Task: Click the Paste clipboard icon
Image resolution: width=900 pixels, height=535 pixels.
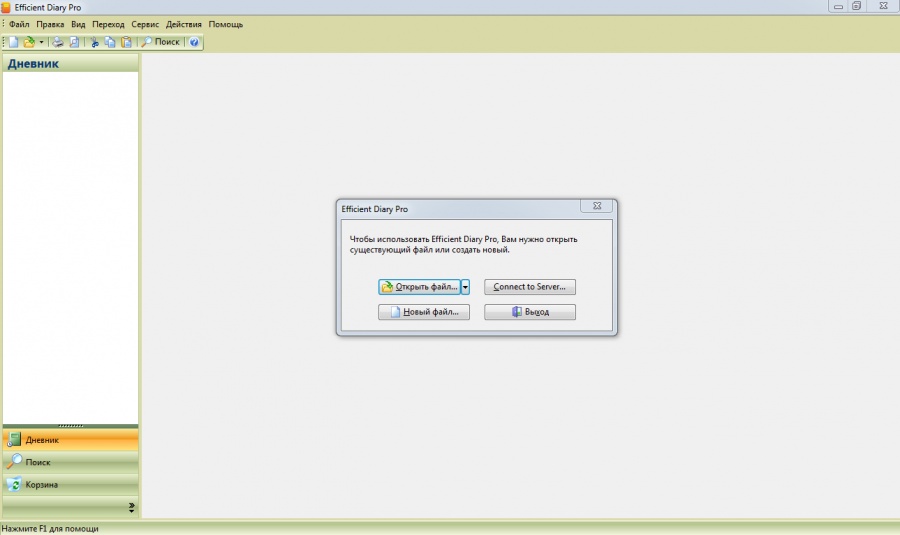Action: [126, 42]
